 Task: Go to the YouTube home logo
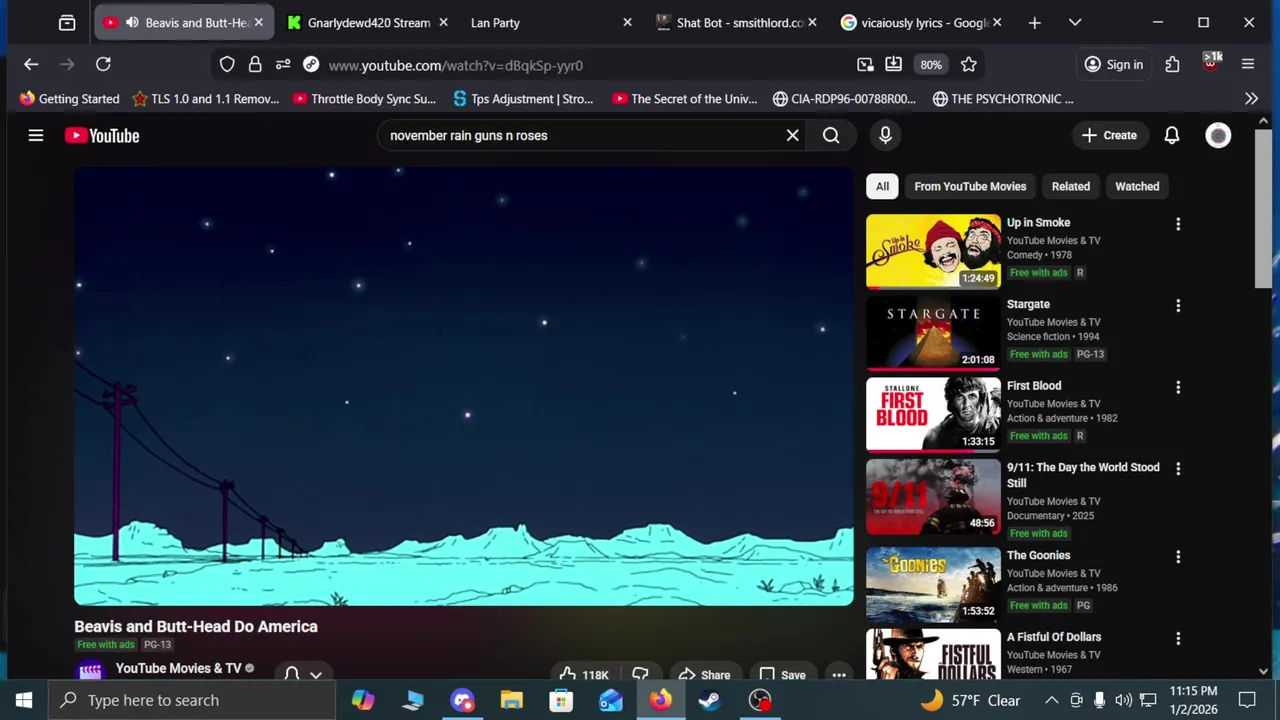(x=102, y=135)
